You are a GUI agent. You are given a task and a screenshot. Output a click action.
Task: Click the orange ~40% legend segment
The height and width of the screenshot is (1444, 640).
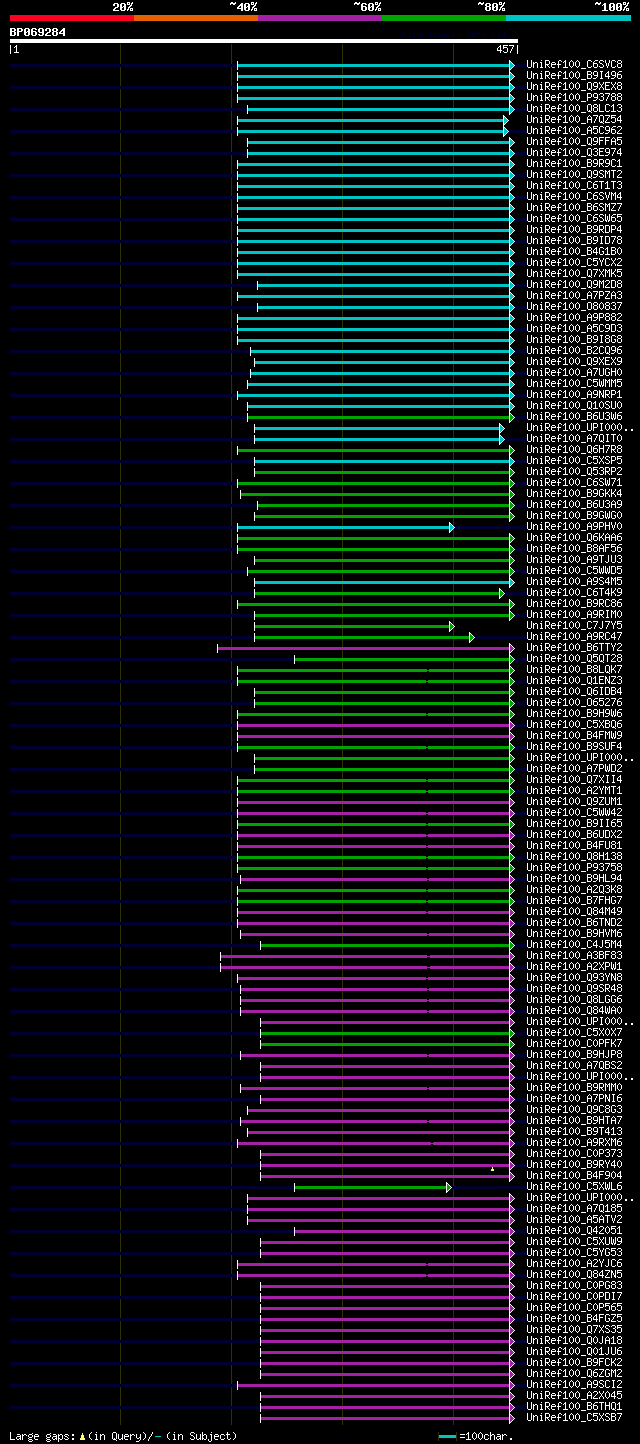point(195,17)
